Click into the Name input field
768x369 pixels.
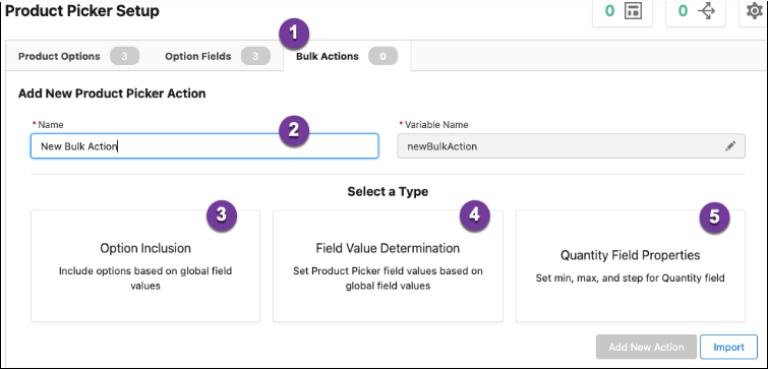(204, 146)
